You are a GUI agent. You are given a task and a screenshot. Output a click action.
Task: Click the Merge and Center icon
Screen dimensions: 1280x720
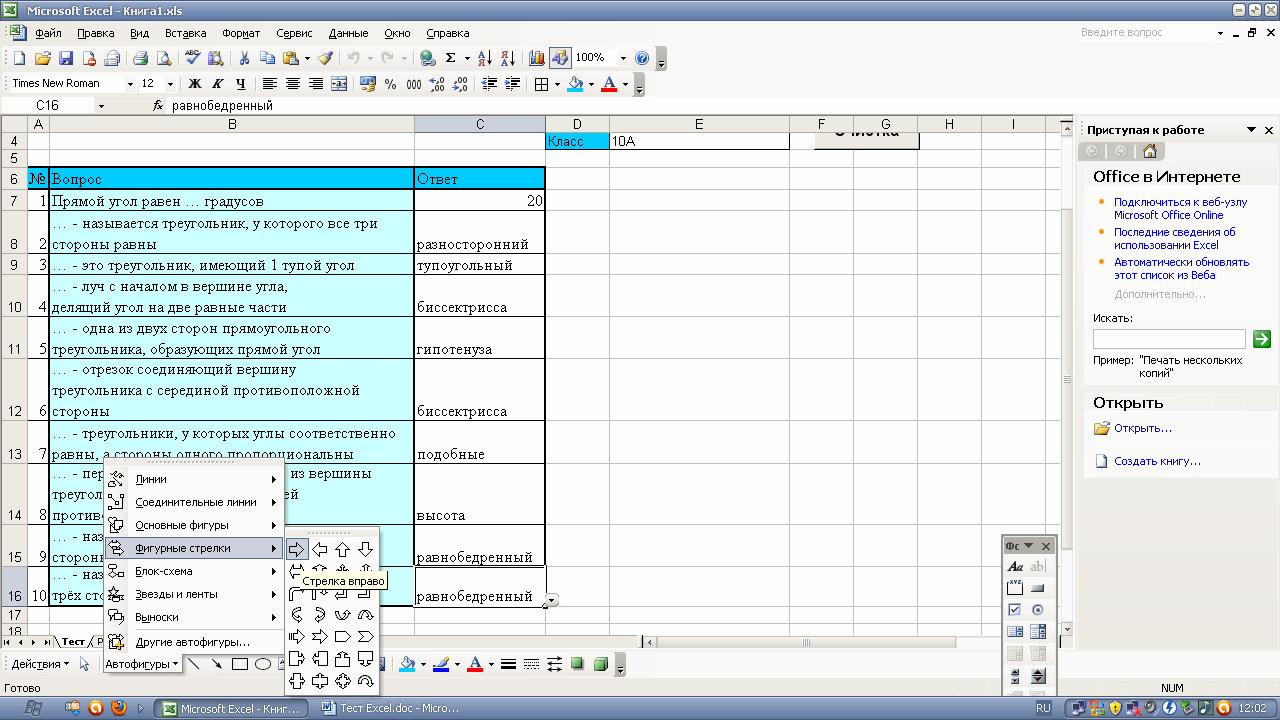click(x=340, y=84)
